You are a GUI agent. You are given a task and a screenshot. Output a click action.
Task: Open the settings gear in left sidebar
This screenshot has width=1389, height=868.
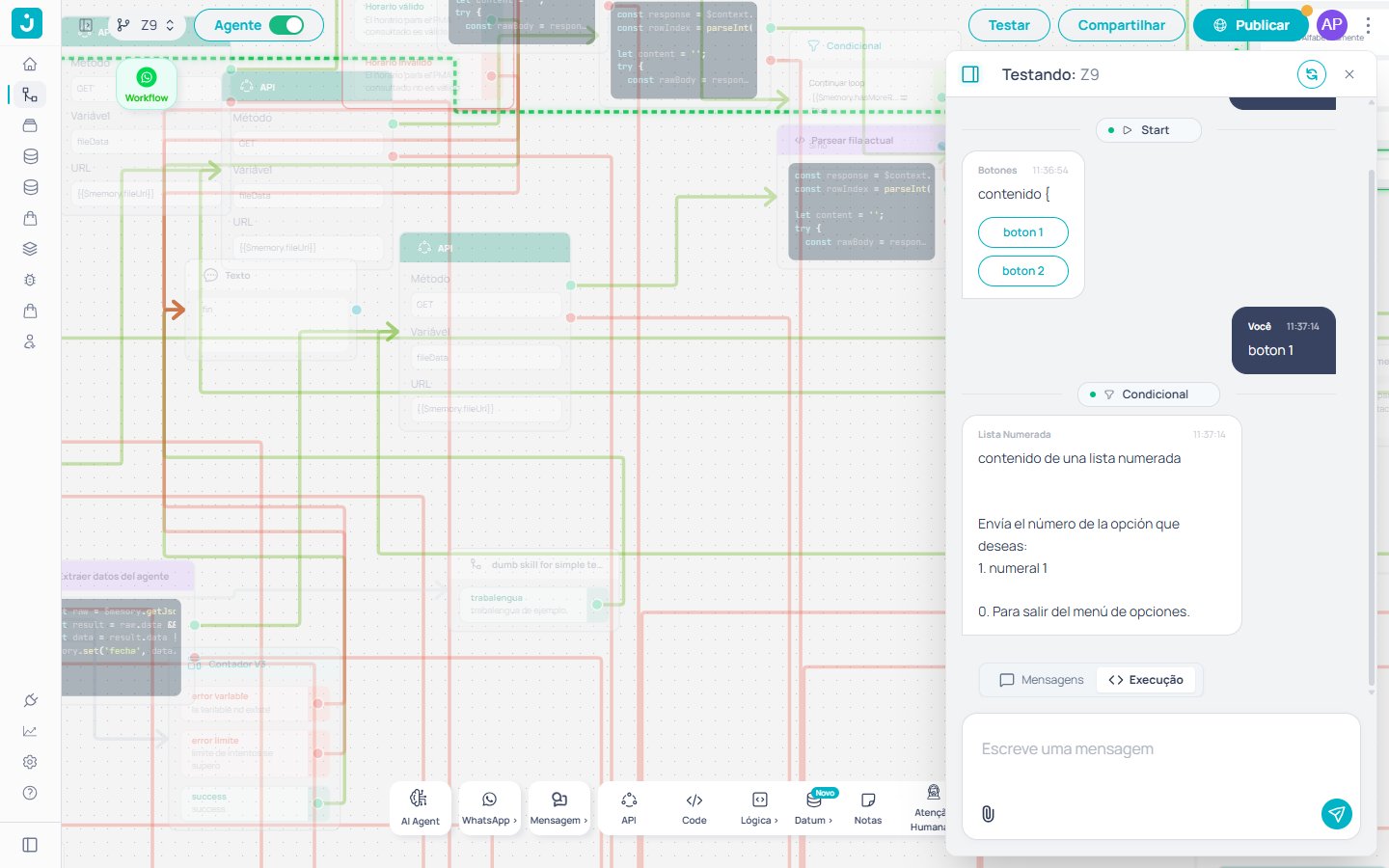pyautogui.click(x=30, y=762)
